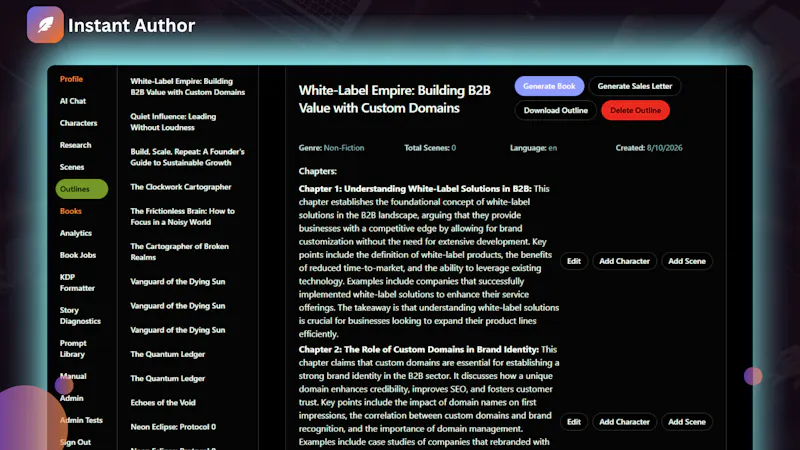The width and height of the screenshot is (800, 450).
Task: Click the 'Chapters:' label
Action: pyautogui.click(x=317, y=171)
